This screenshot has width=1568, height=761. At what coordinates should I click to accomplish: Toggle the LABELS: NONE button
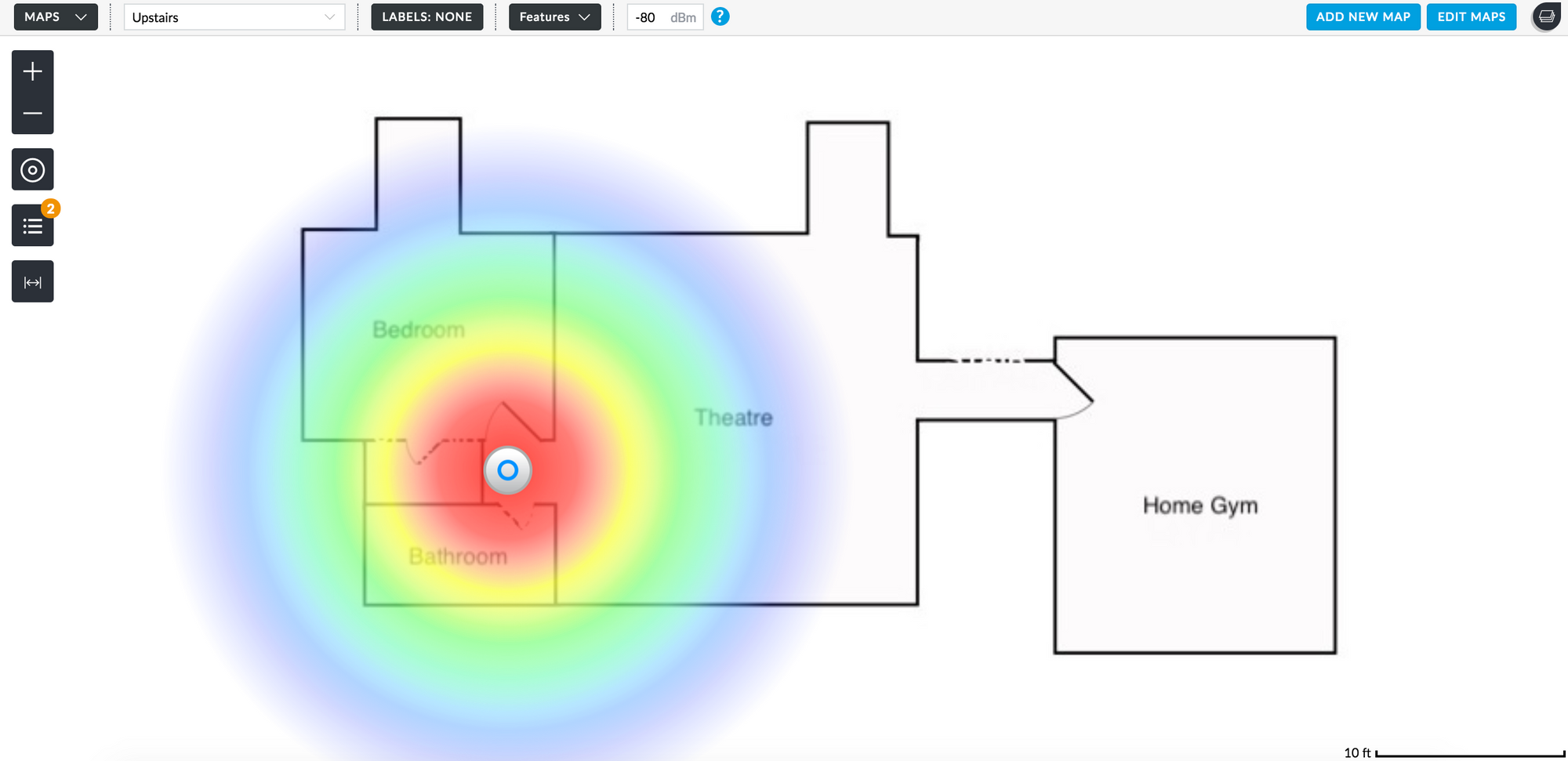point(426,16)
